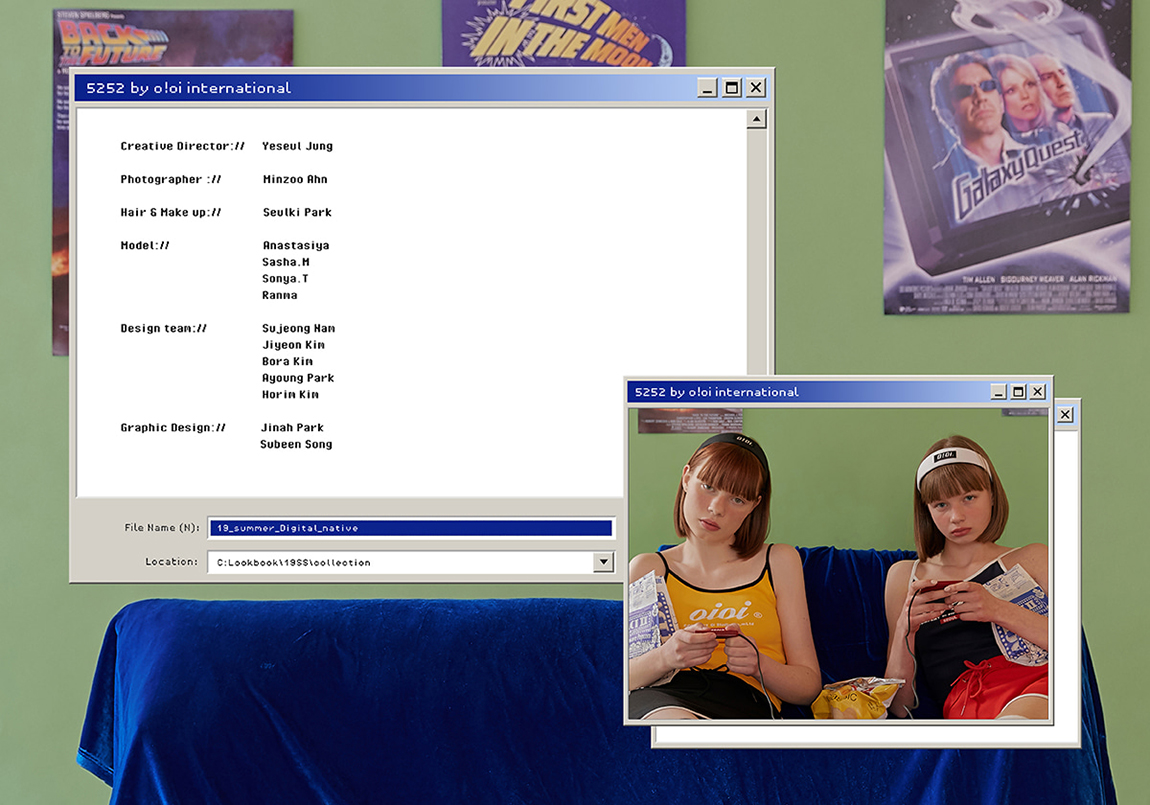Click the name 'Ayoung Park'

[298, 378]
